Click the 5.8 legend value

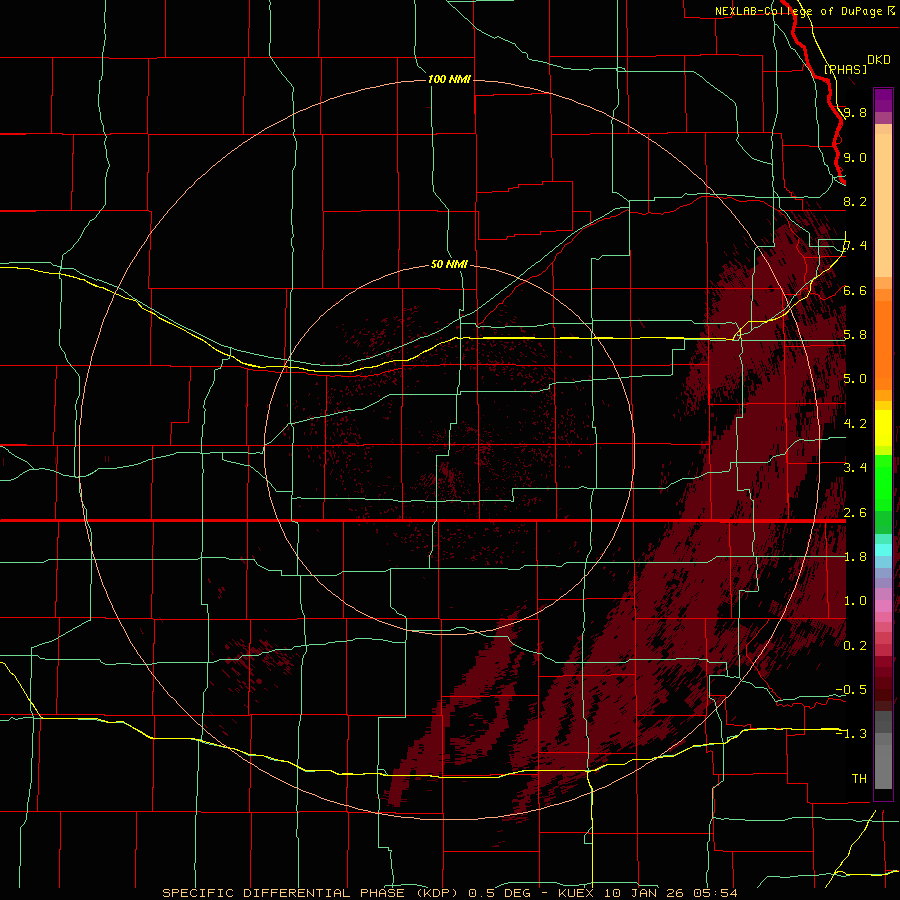855,335
